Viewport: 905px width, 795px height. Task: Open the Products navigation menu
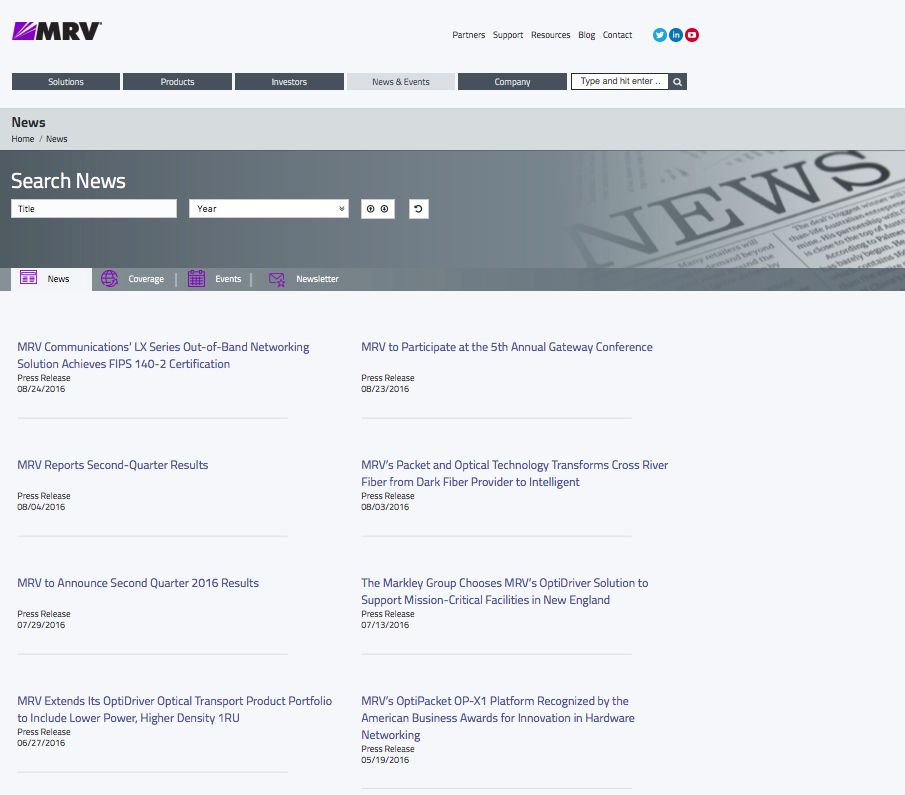177,82
